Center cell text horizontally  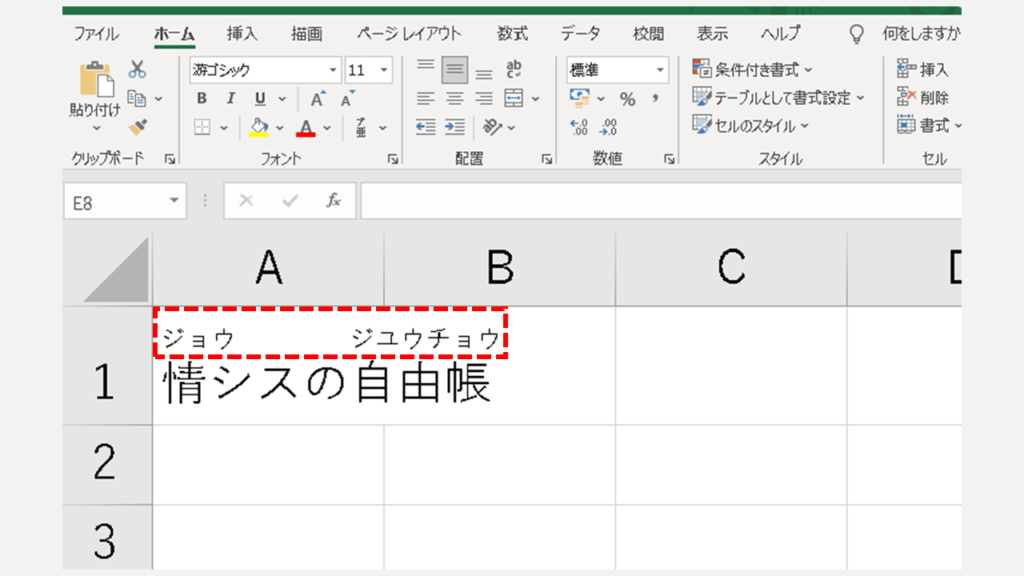pyautogui.click(x=455, y=99)
